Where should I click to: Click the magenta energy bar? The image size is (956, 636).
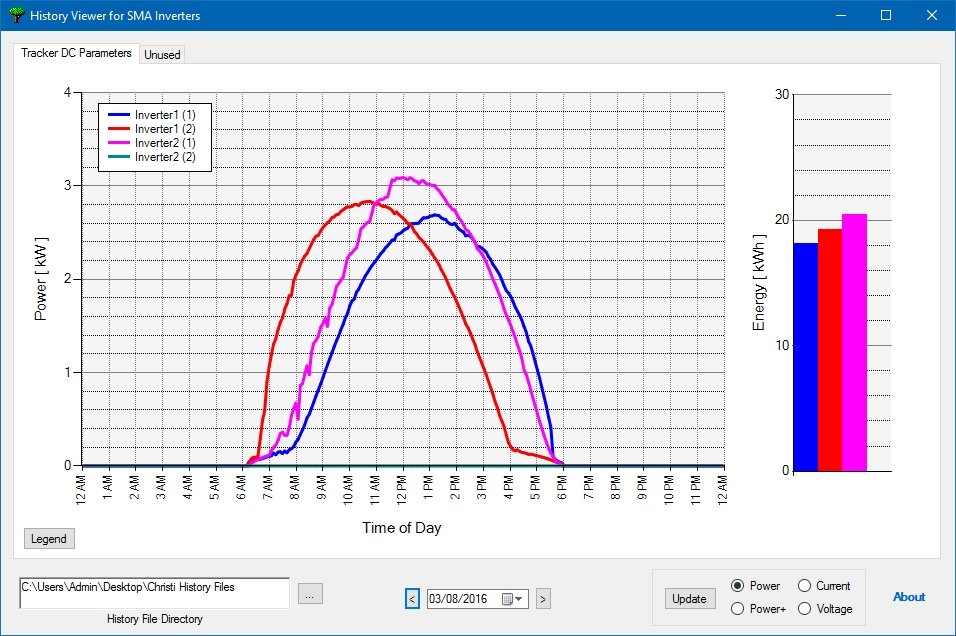854,343
